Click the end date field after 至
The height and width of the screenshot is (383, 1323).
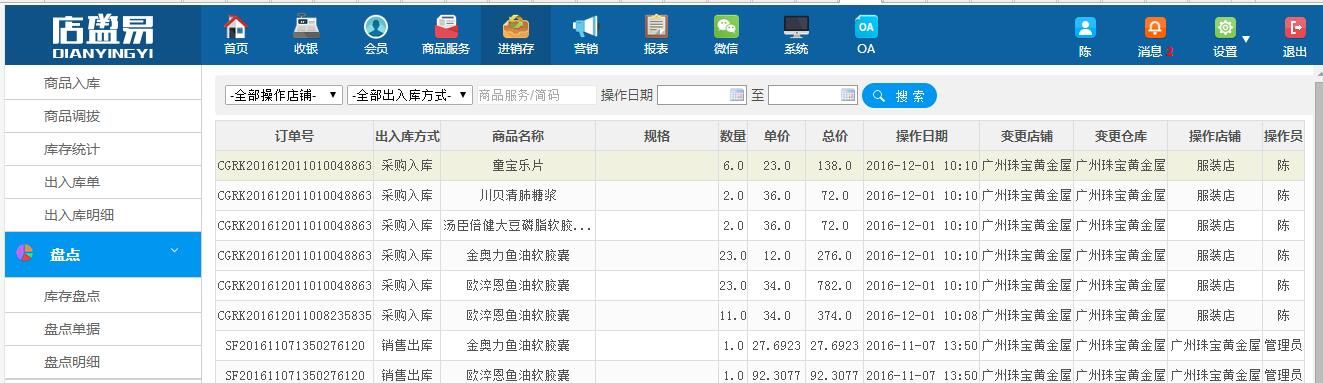coord(813,95)
